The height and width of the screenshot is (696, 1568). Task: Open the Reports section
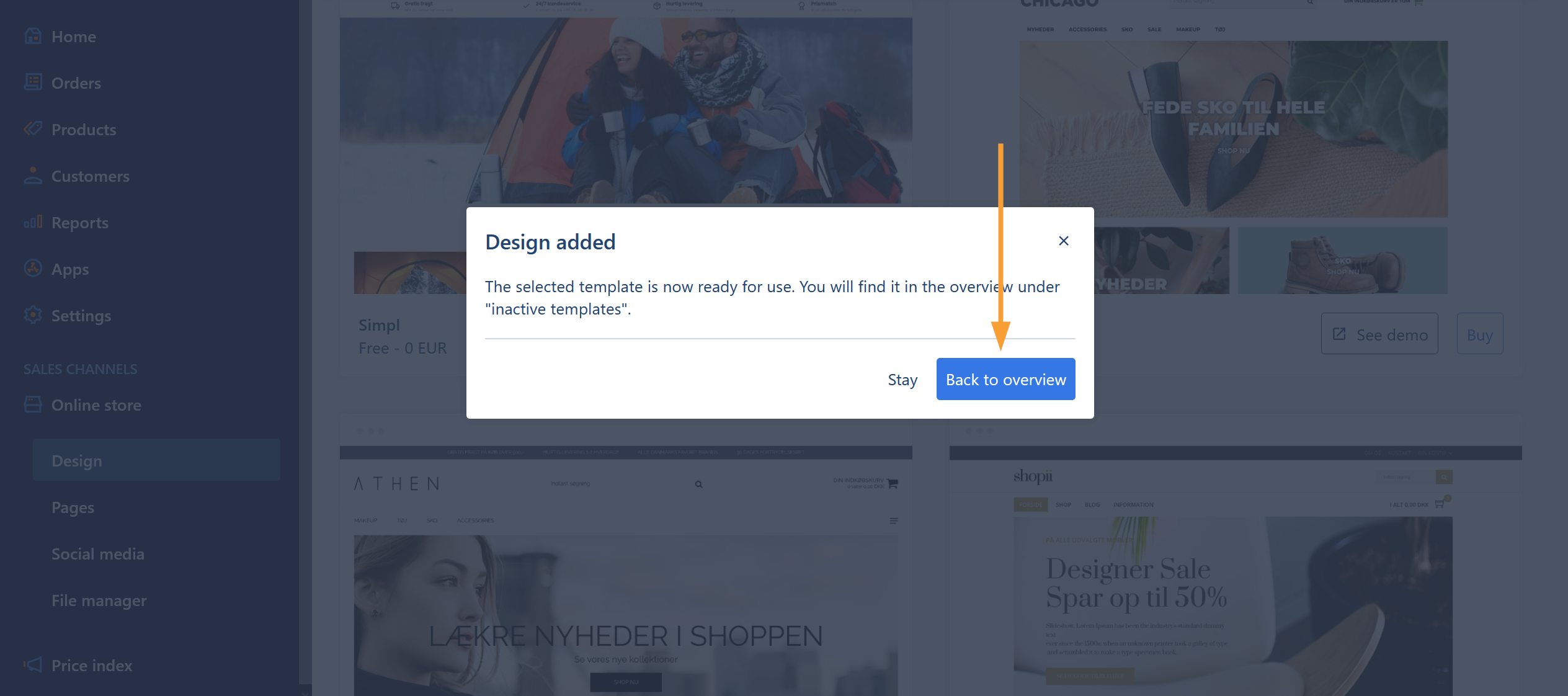click(79, 223)
